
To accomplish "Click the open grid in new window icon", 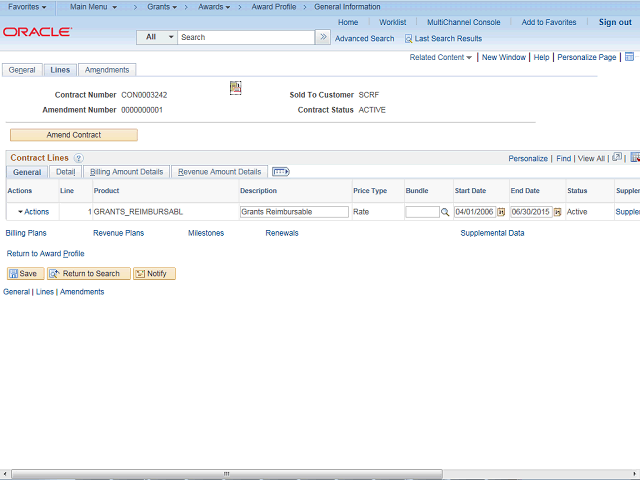I will [x=617, y=157].
